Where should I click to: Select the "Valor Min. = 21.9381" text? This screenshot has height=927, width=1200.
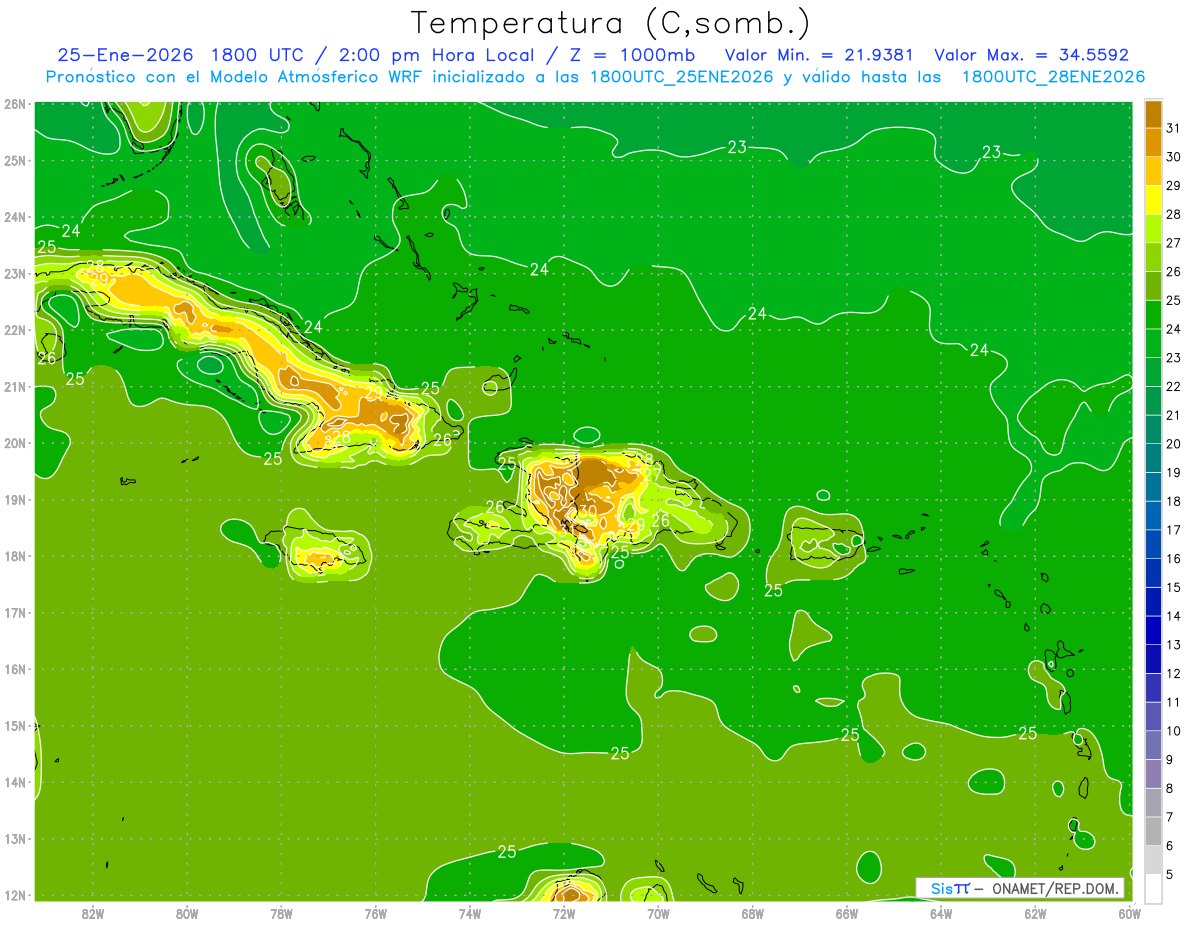point(820,55)
